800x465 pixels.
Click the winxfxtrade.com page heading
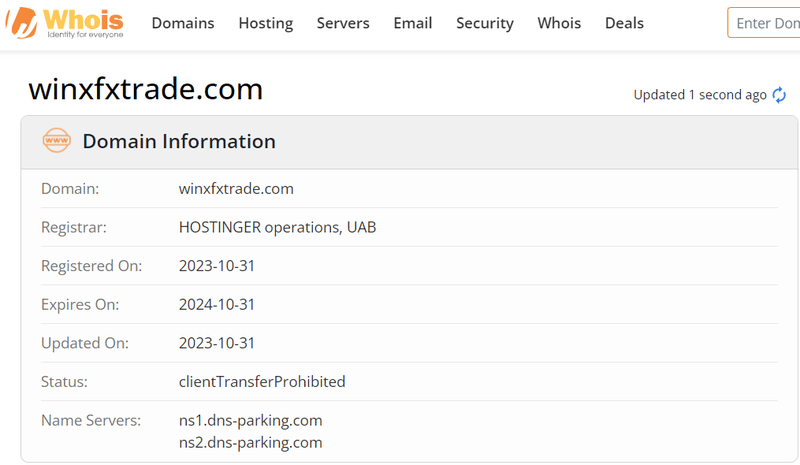(145, 89)
